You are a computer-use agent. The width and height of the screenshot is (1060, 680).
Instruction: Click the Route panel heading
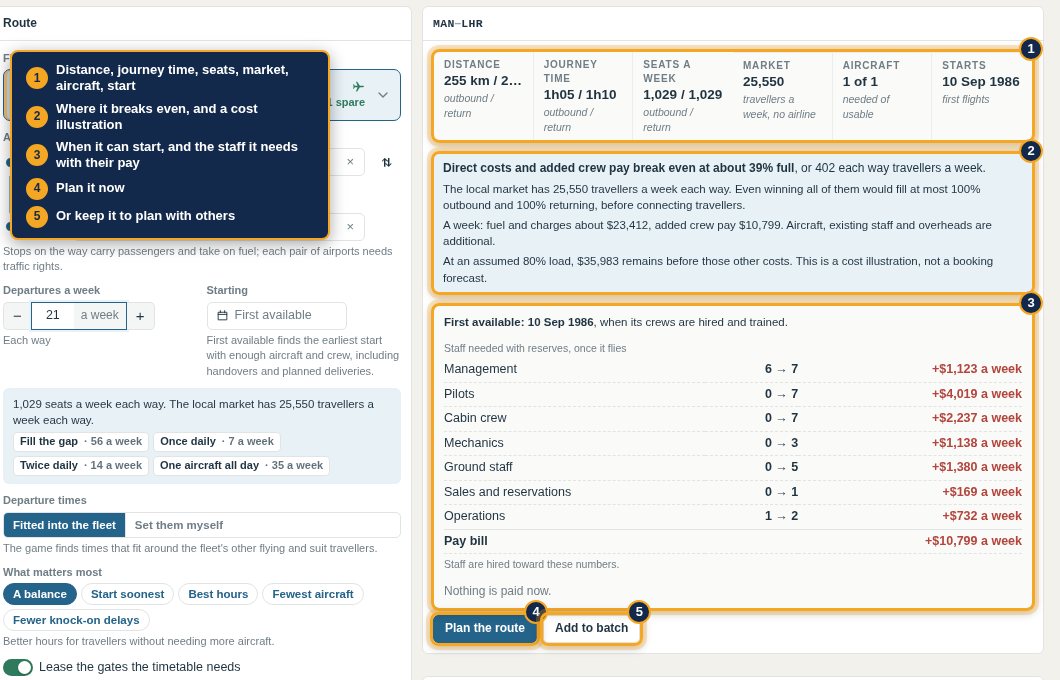(20, 22)
